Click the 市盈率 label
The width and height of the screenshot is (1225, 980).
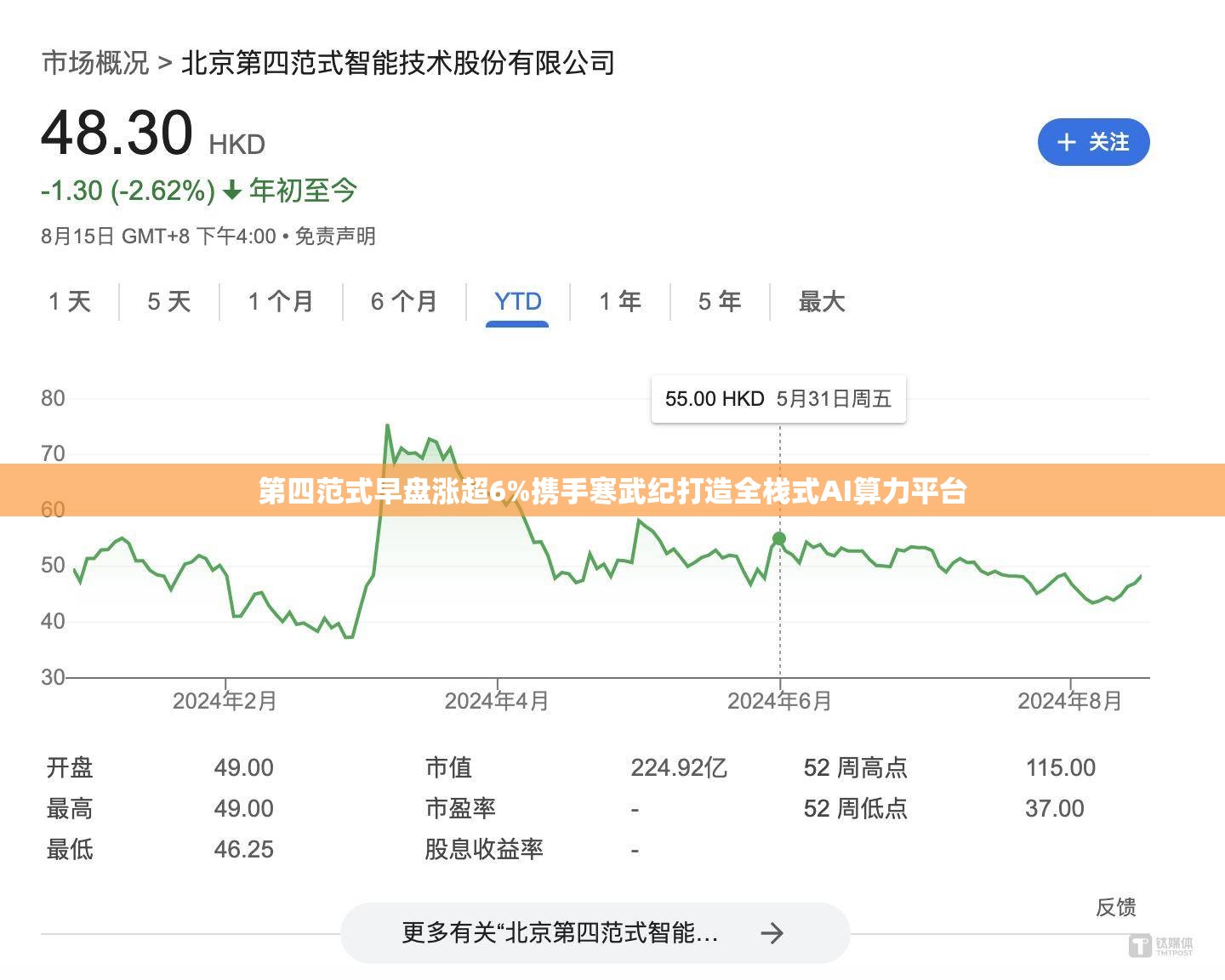point(460,809)
